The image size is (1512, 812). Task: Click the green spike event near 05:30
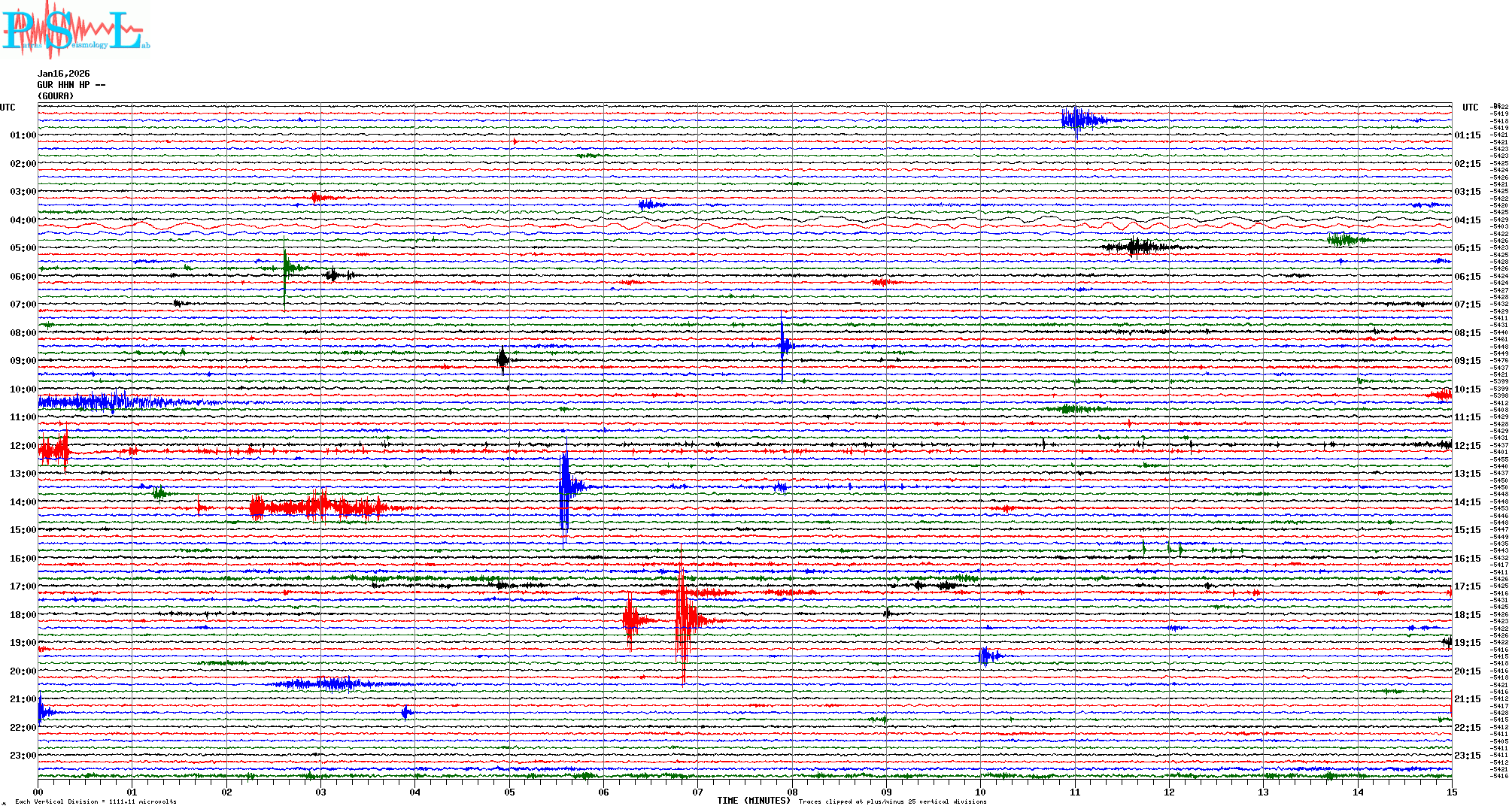point(285,268)
